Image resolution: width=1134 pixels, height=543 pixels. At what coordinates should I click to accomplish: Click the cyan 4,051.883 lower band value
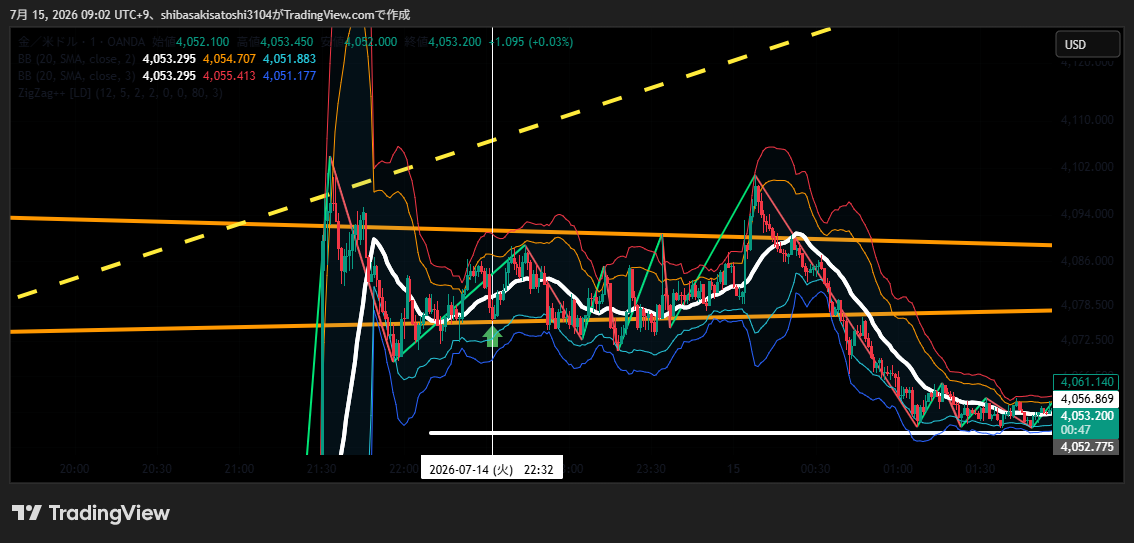point(290,59)
